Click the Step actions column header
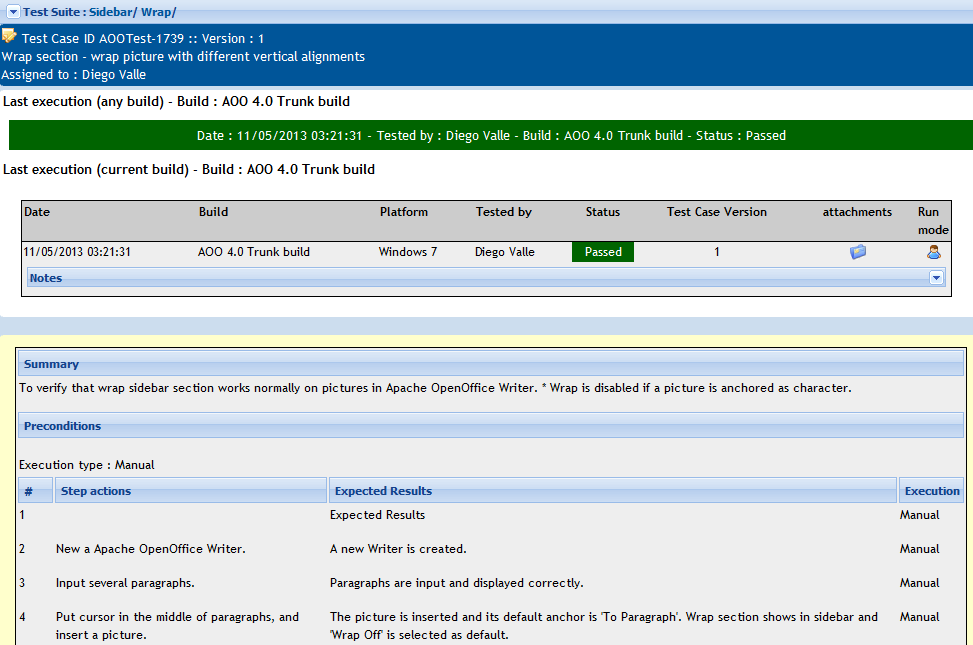The width and height of the screenshot is (973, 645). pyautogui.click(x=191, y=490)
